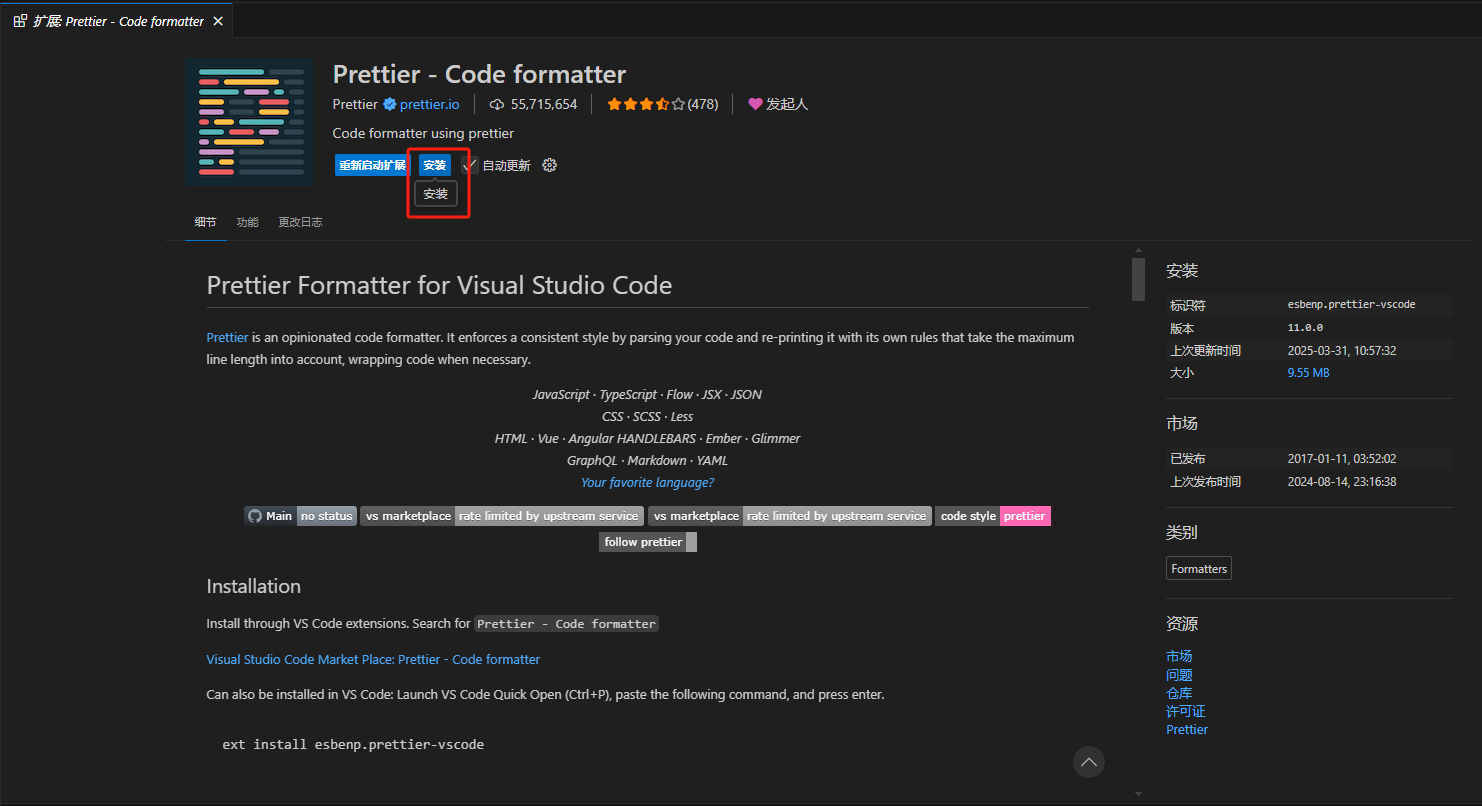Click the date 2017-01-11, 03:52:02

click(1342, 458)
